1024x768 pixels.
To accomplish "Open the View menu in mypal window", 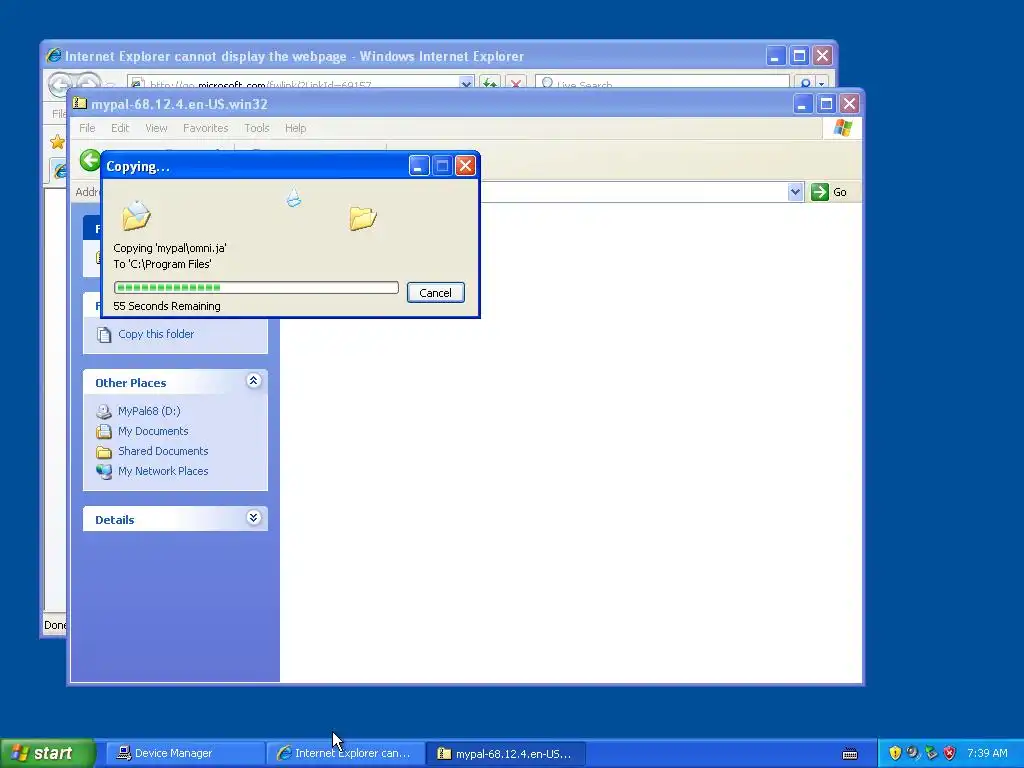I will (x=156, y=128).
